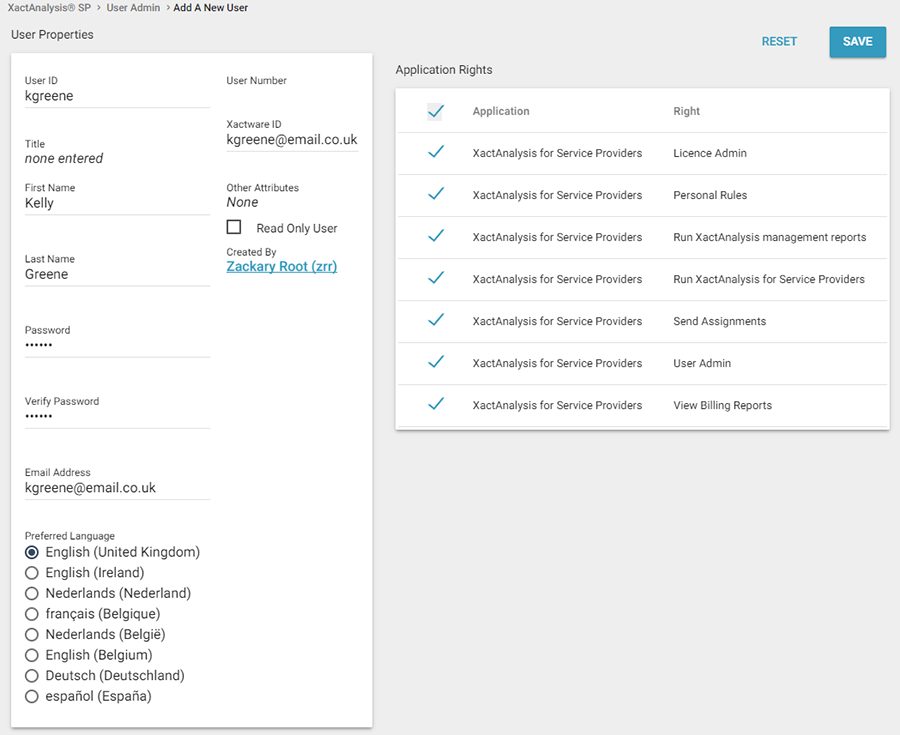
Task: Click the Run XactAnalysis management reports text
Action: [x=770, y=237]
